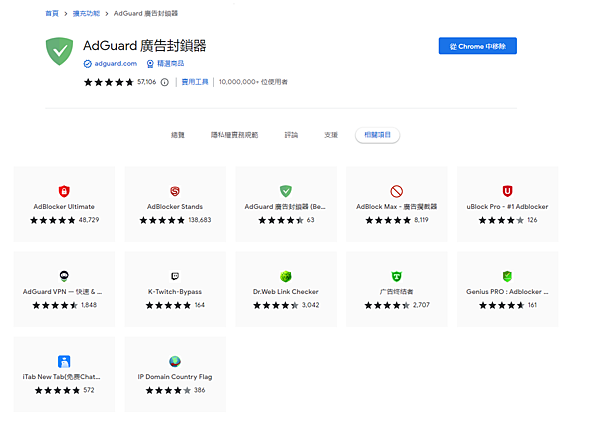This screenshot has height=423, width=600.
Task: Open iTab New Tab blue icon
Action: point(64,361)
